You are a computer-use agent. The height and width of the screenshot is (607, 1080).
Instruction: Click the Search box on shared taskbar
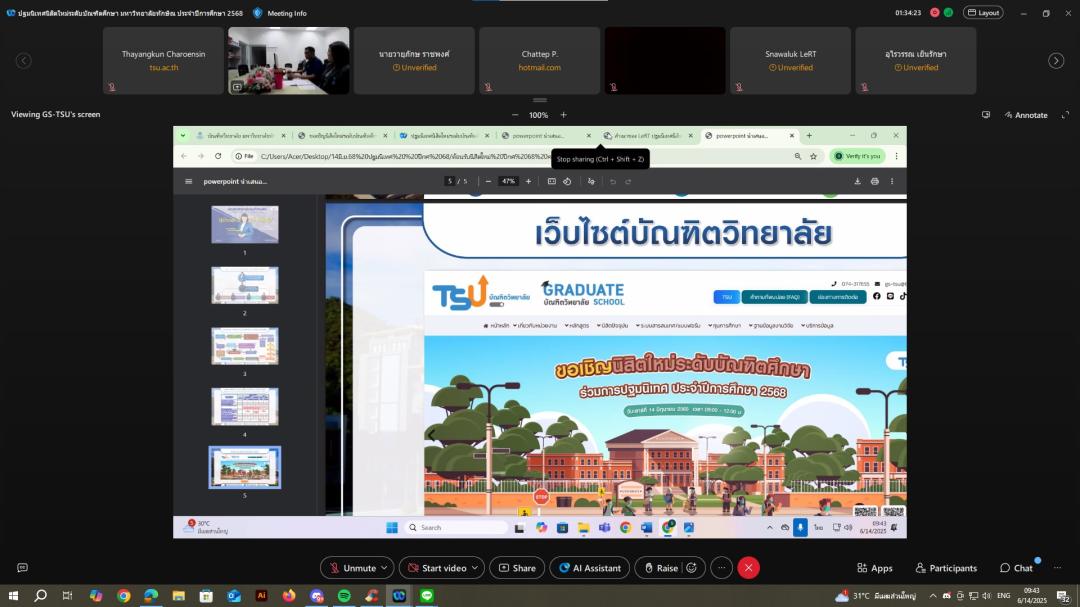456,528
